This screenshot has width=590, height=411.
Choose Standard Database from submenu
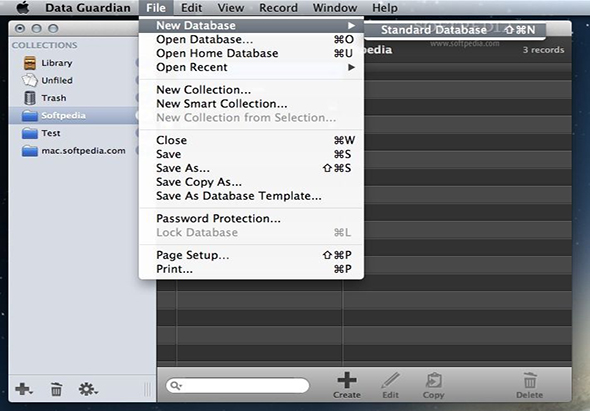click(x=455, y=30)
